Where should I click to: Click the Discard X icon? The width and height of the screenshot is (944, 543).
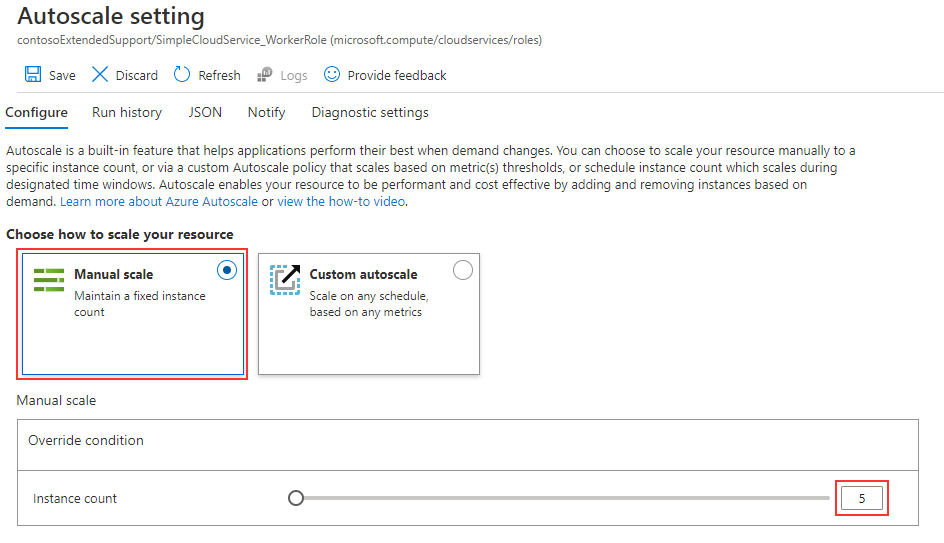pyautogui.click(x=100, y=75)
